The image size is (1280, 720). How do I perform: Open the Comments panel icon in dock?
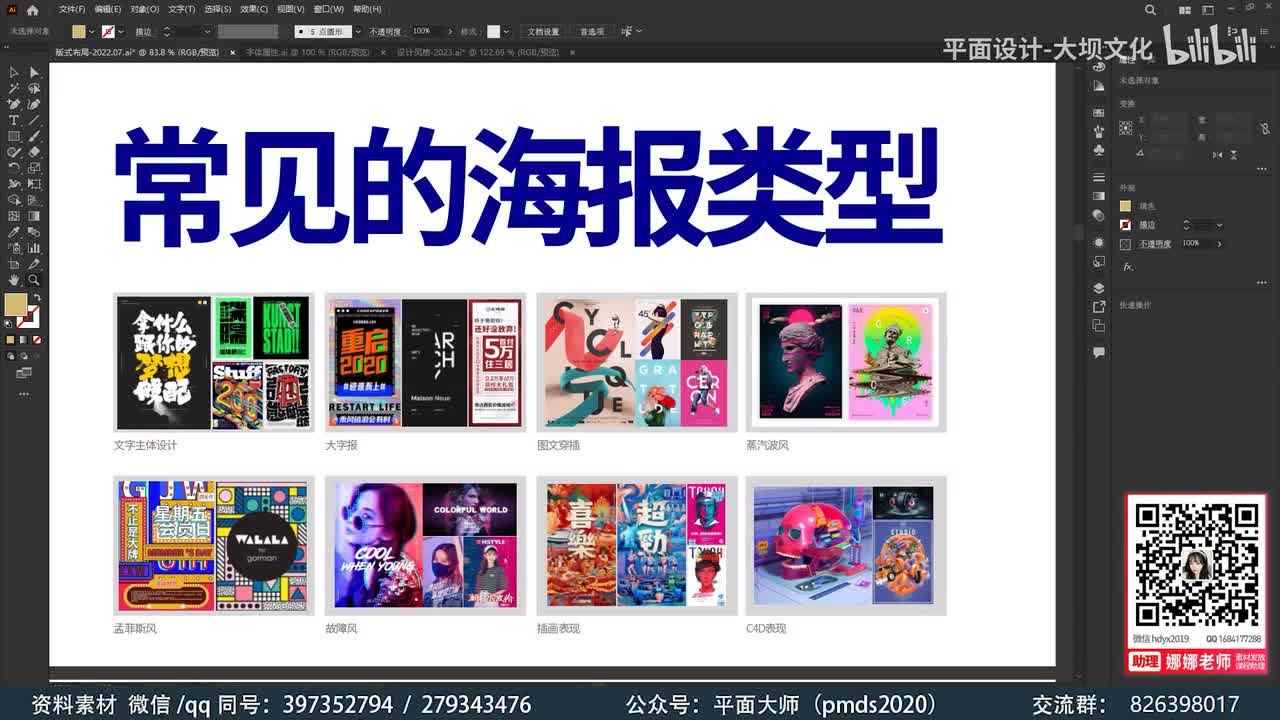click(1099, 353)
